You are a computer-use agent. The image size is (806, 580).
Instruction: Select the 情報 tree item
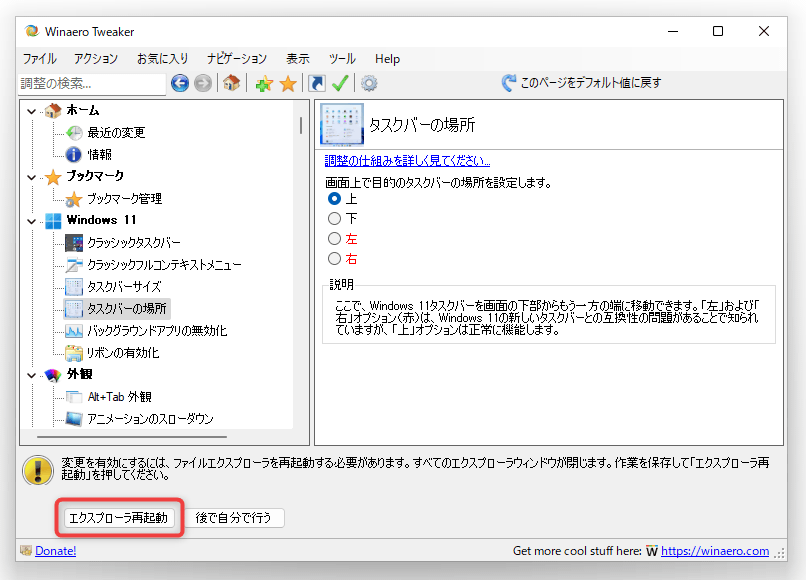(100, 154)
